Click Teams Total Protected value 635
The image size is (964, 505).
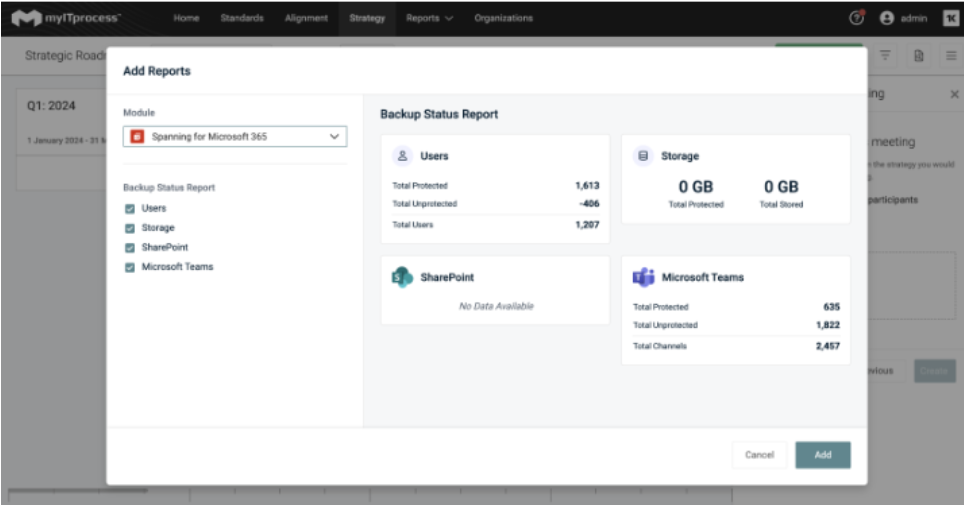click(x=831, y=306)
